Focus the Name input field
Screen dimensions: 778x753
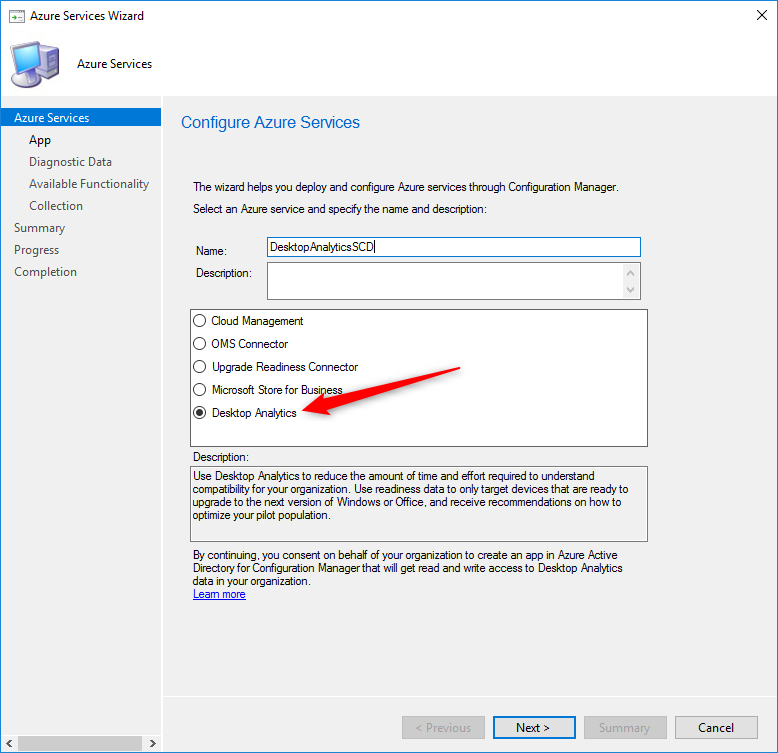coord(454,247)
